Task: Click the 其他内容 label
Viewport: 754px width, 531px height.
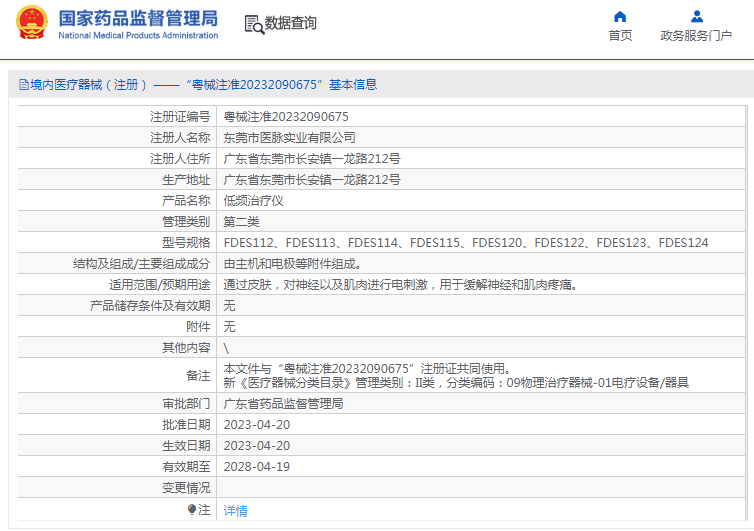Action: pyautogui.click(x=186, y=348)
